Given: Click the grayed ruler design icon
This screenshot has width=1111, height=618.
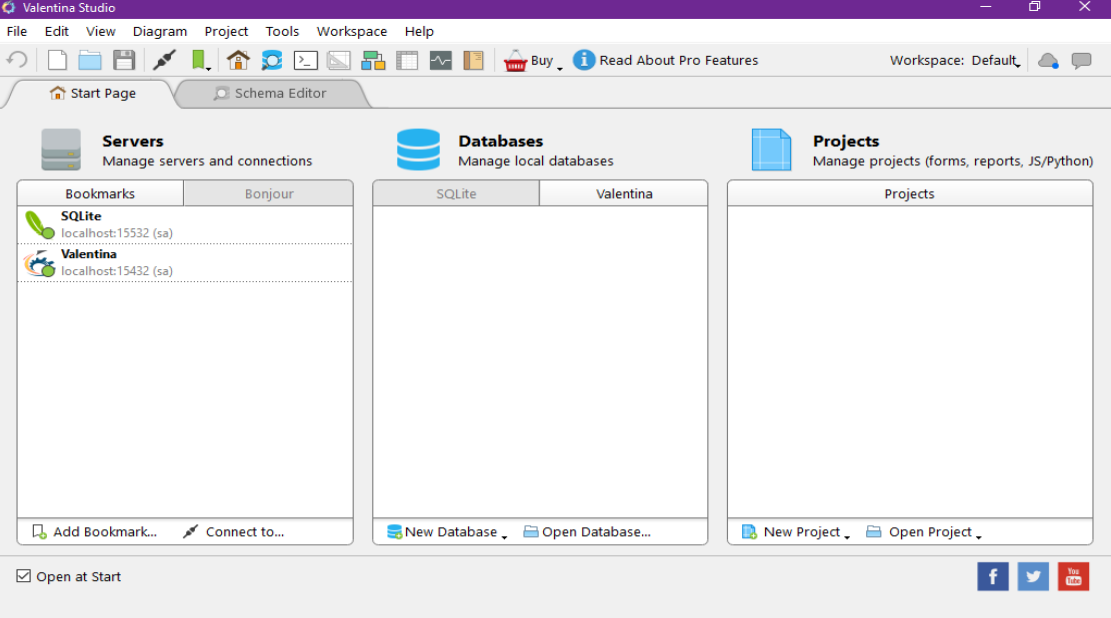Looking at the screenshot, I should click(x=339, y=60).
